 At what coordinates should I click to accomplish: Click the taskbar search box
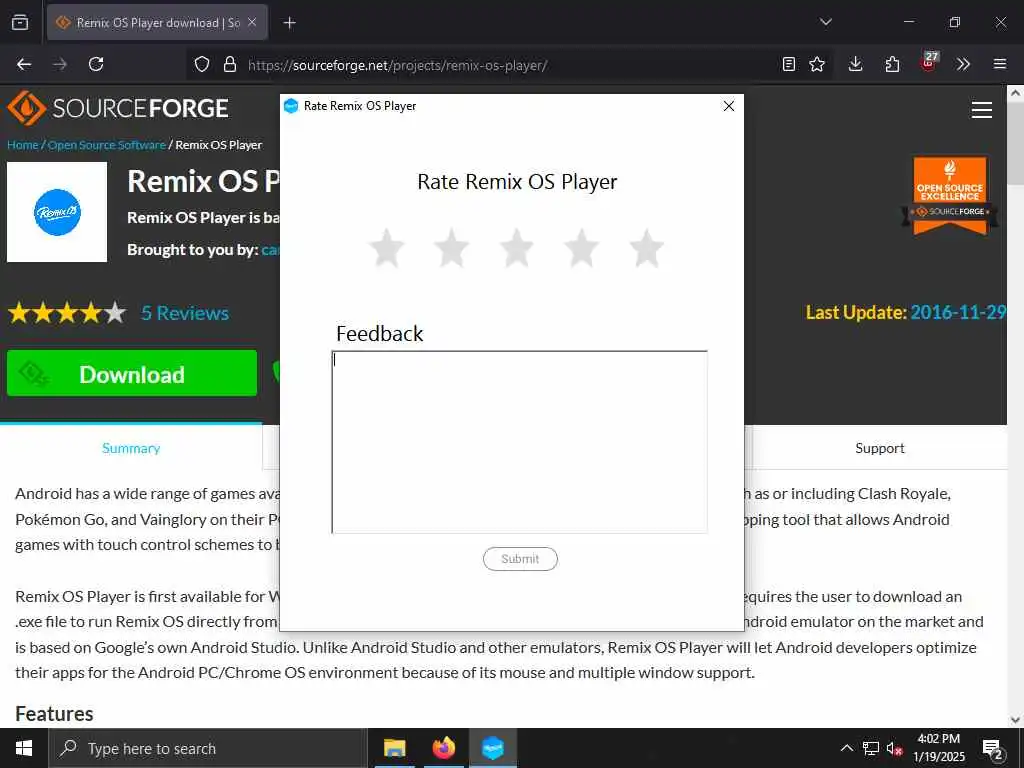(x=208, y=748)
